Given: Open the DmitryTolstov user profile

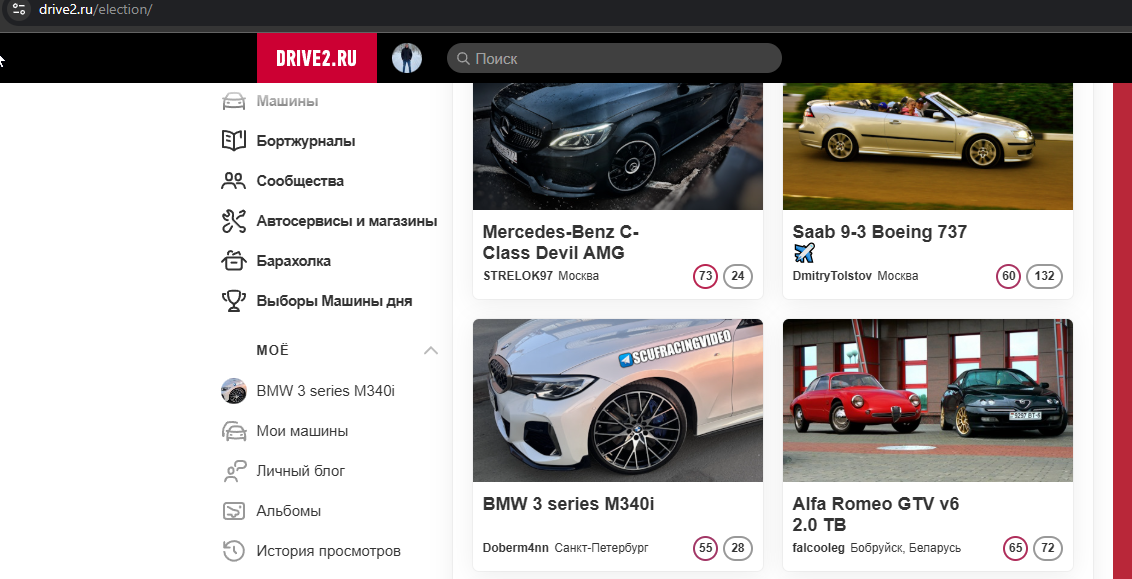Looking at the screenshot, I should pyautogui.click(x=832, y=276).
